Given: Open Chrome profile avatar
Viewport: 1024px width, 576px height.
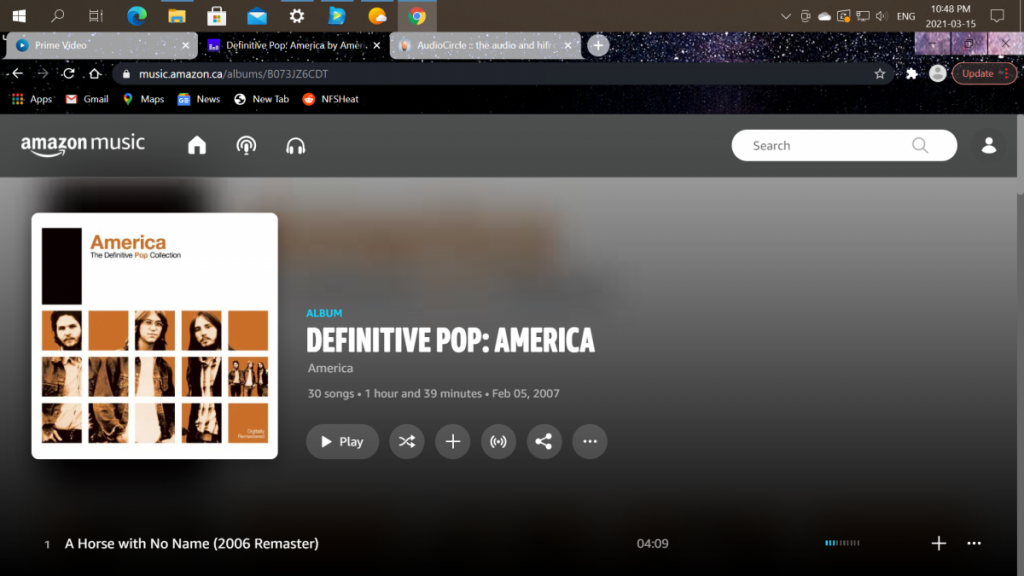Looking at the screenshot, I should tap(938, 73).
